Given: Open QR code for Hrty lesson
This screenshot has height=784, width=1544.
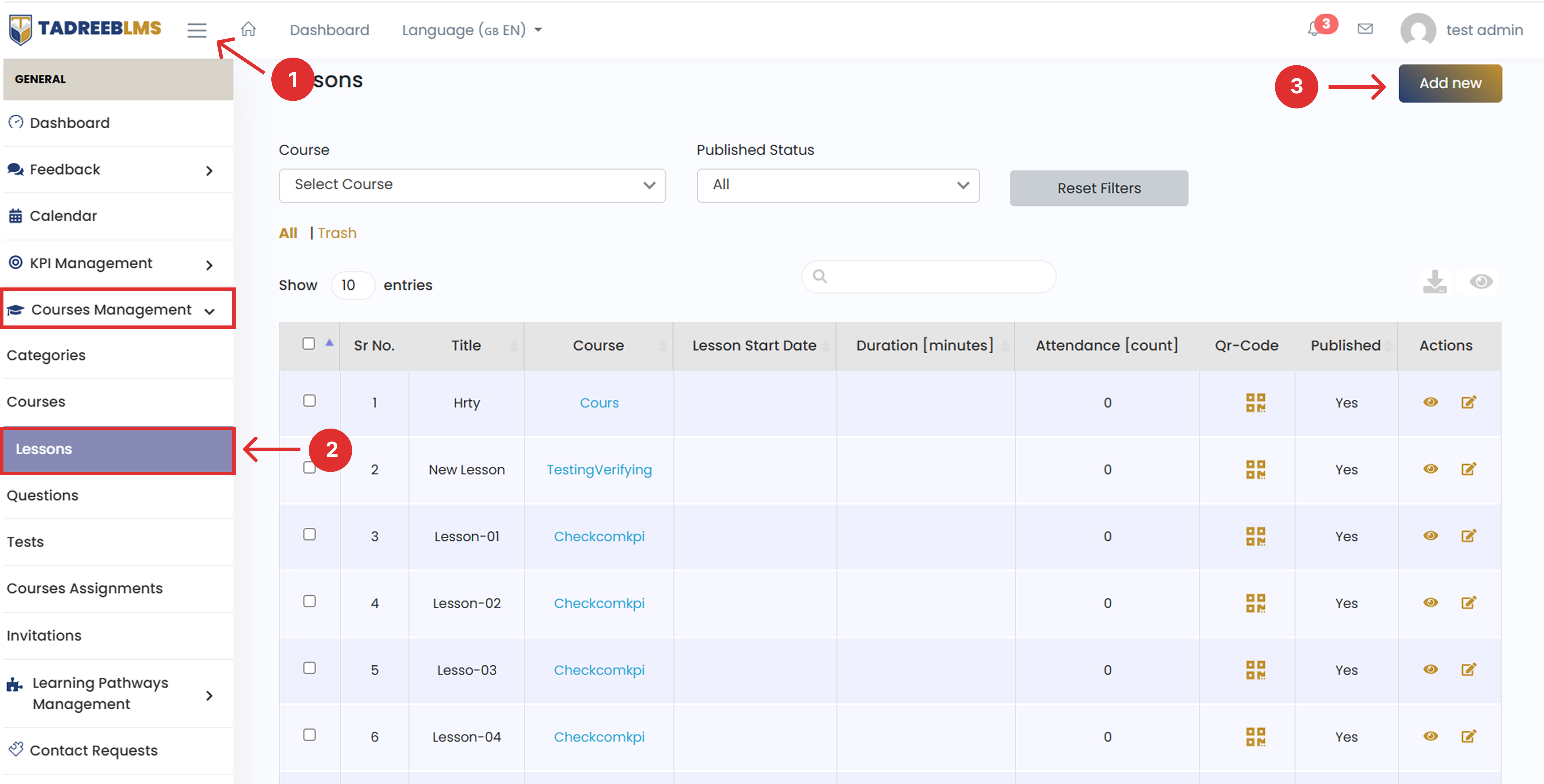Looking at the screenshot, I should (x=1255, y=403).
